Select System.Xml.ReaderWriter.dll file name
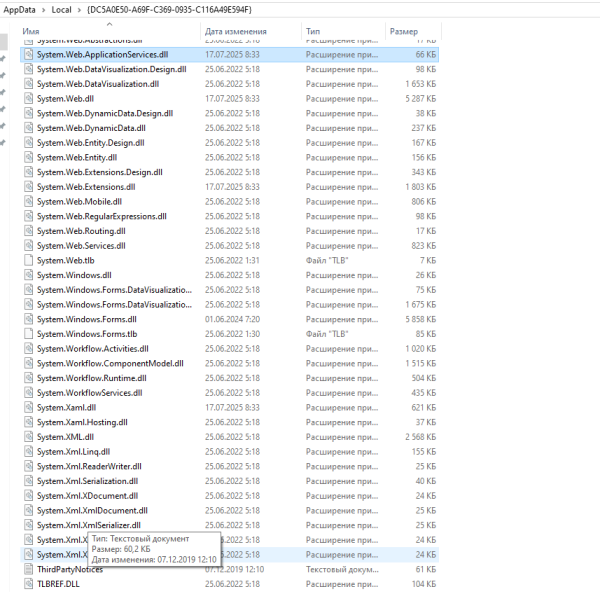Viewport: 600px width, 594px height. 89,466
